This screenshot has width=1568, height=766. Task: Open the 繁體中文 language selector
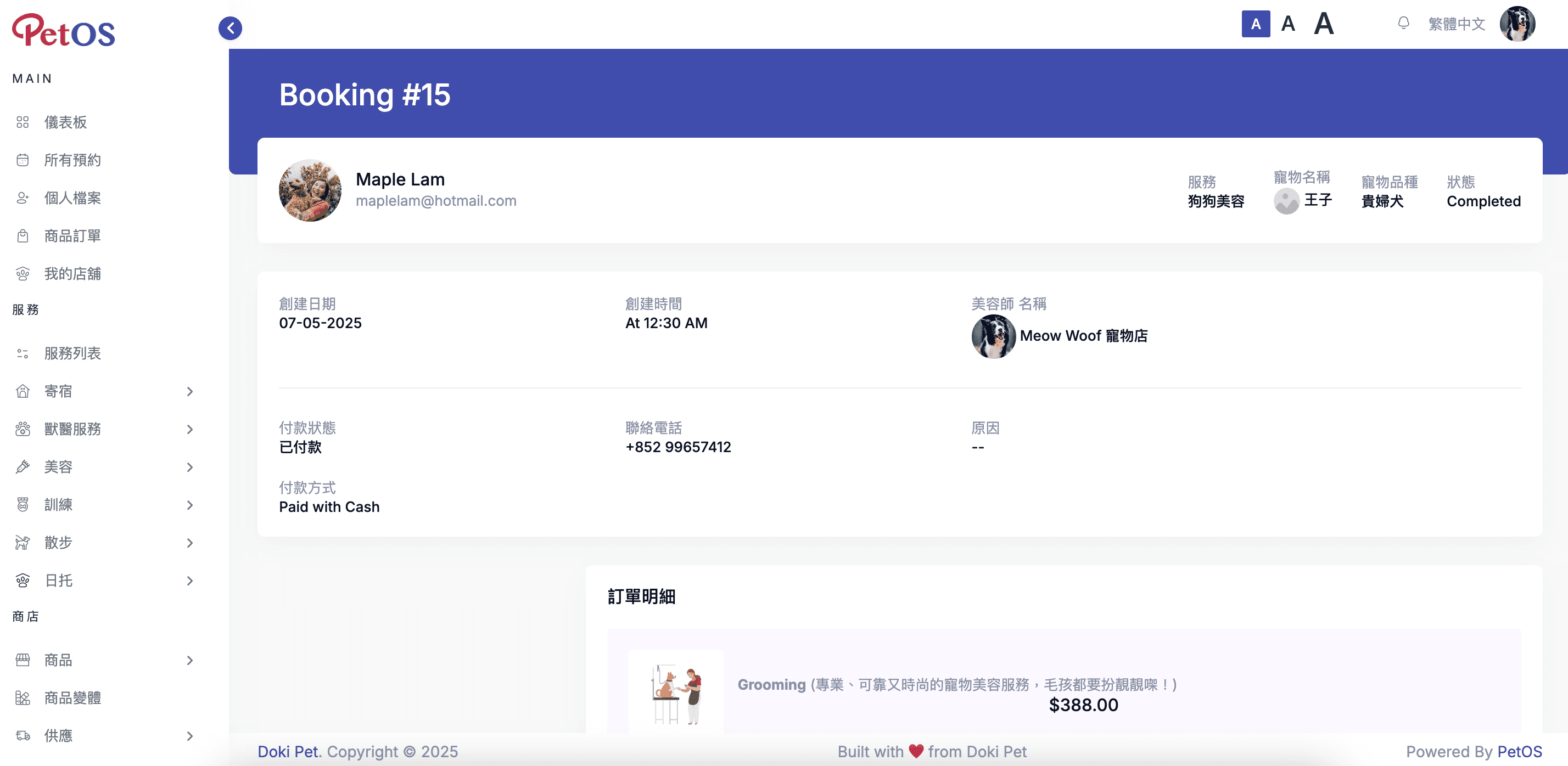click(1456, 24)
